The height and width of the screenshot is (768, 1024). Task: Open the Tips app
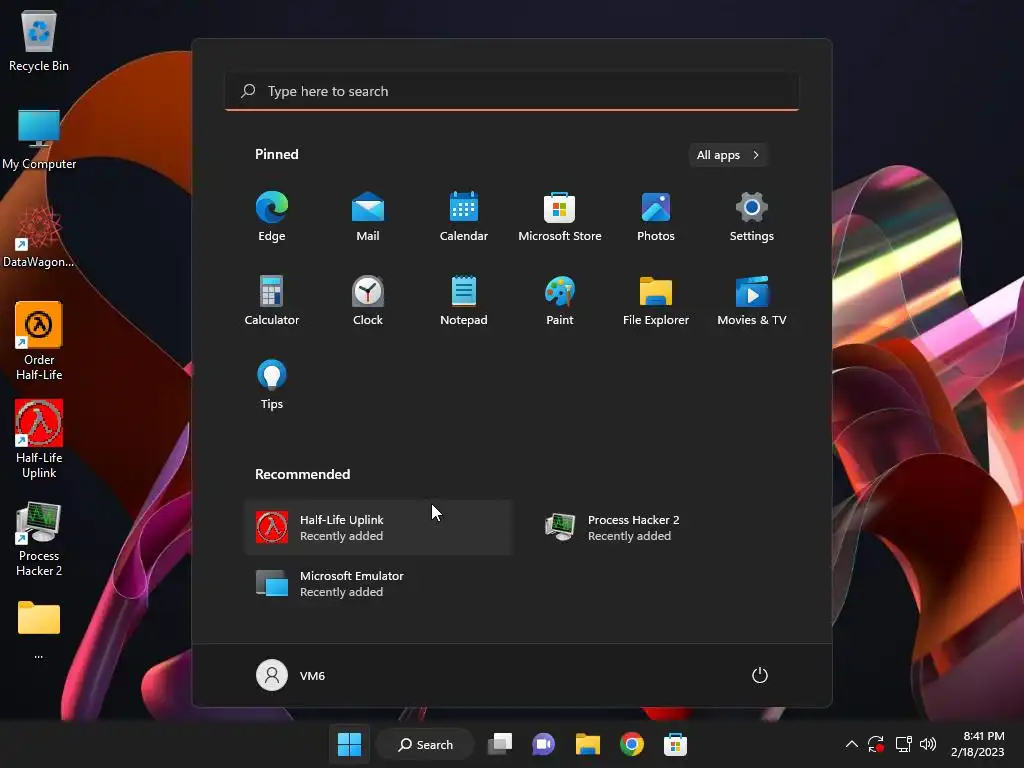[272, 385]
